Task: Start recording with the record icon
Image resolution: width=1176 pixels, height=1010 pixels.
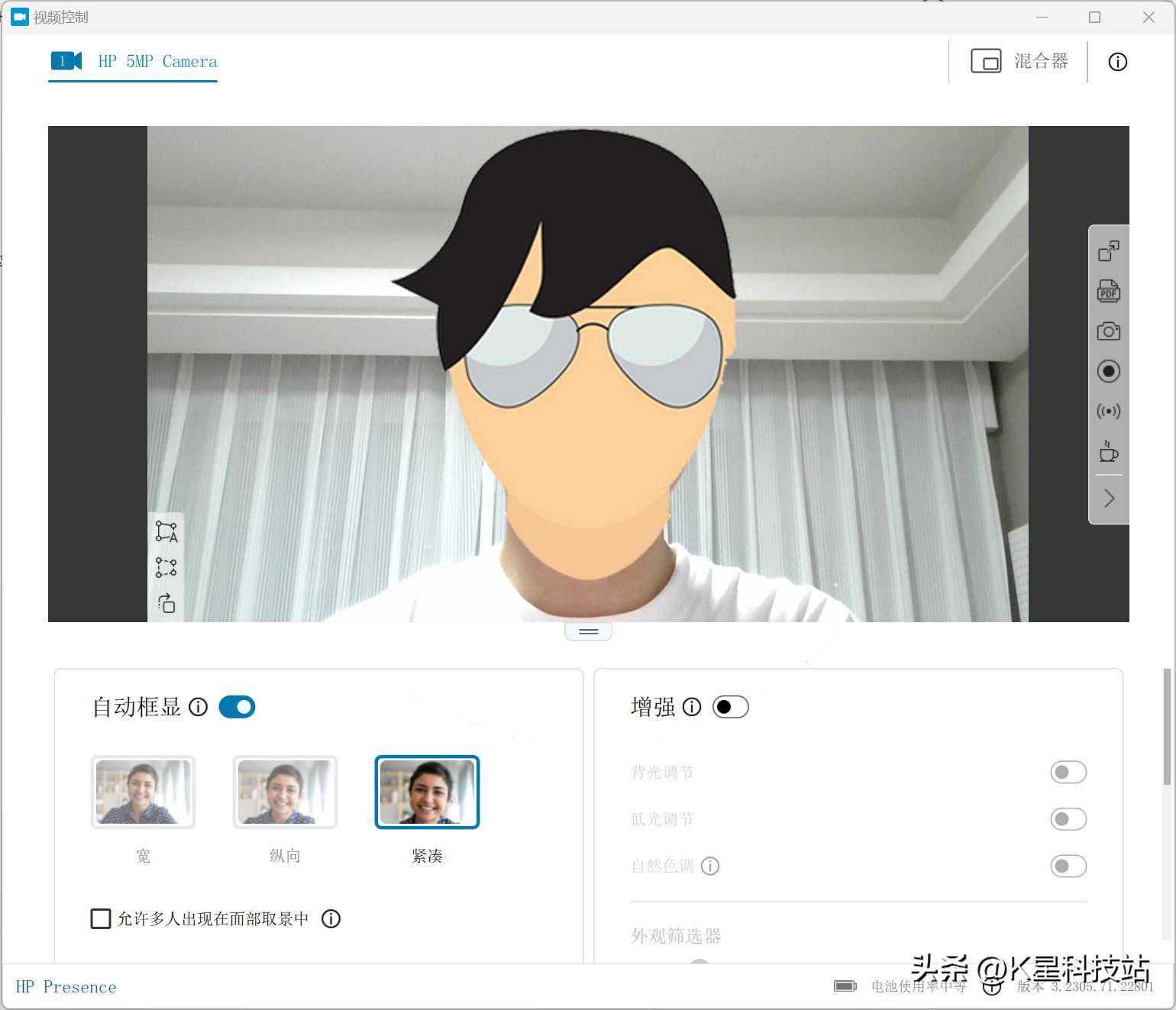Action: tap(1108, 371)
